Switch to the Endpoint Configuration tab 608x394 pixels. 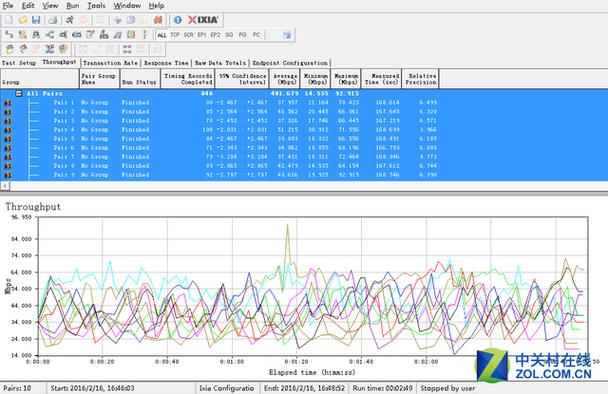click(x=290, y=63)
